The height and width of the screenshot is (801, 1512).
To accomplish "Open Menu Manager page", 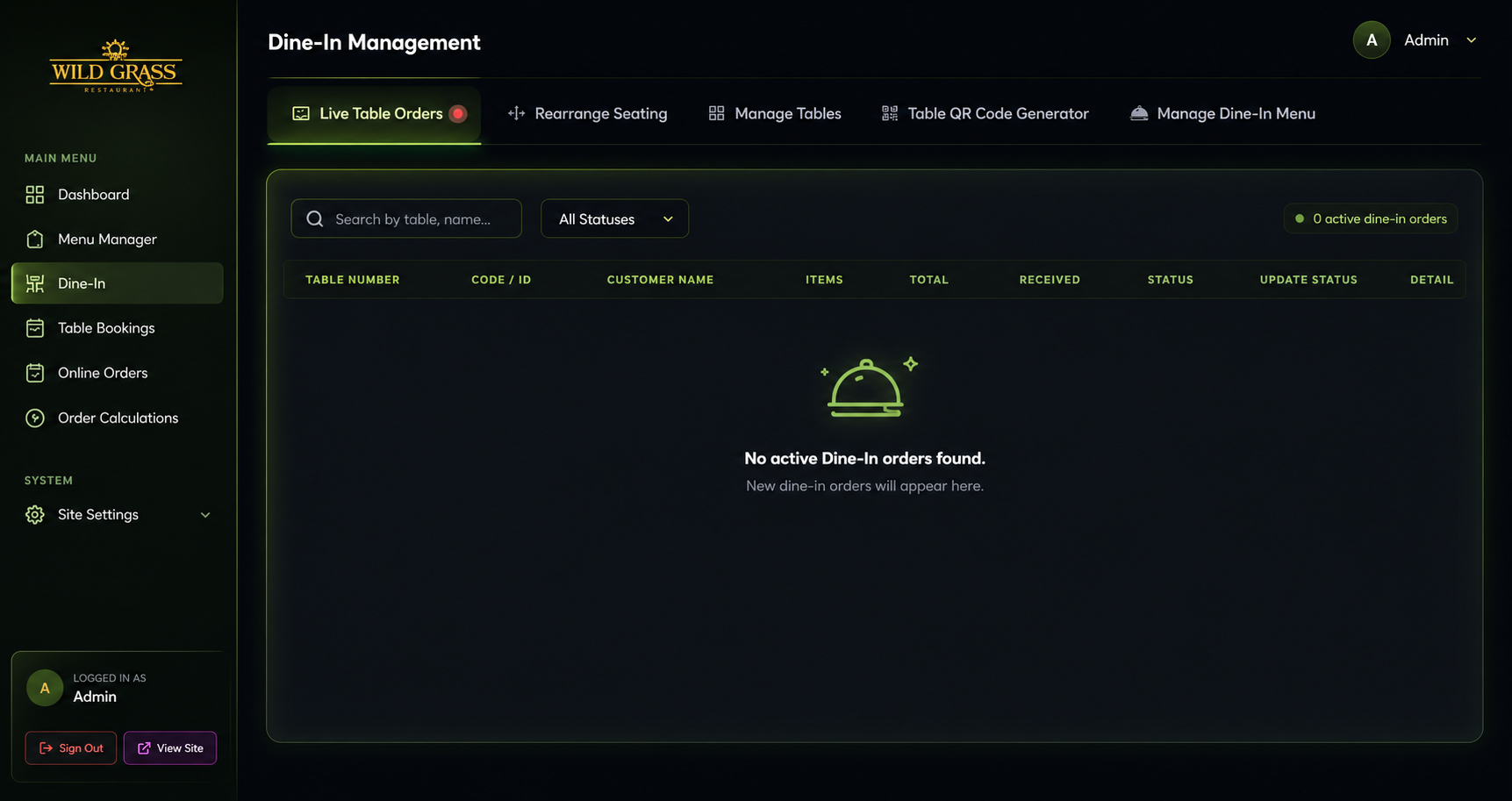I will (118, 240).
